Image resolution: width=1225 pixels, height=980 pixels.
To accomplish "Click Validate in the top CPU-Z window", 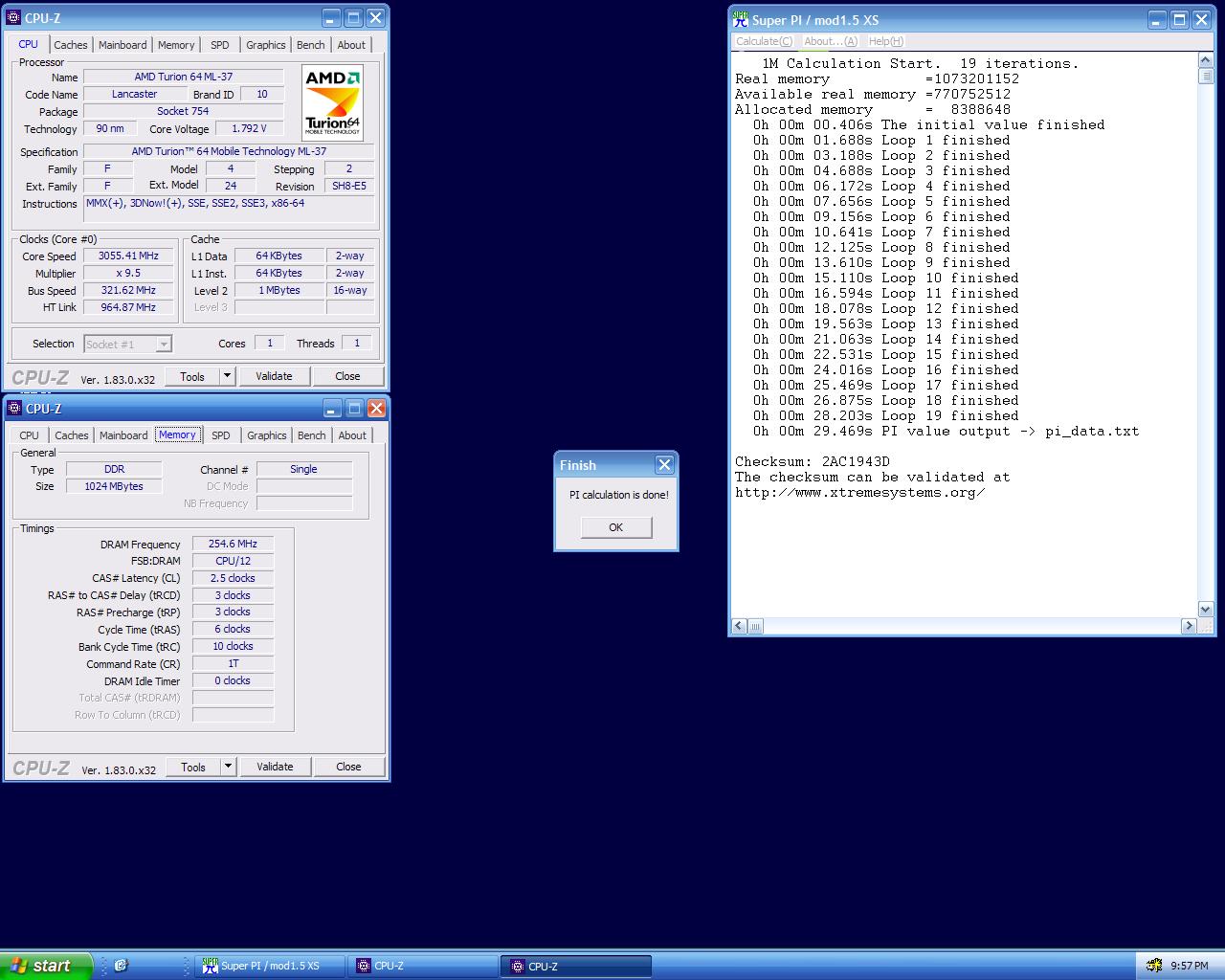I will pyautogui.click(x=274, y=376).
